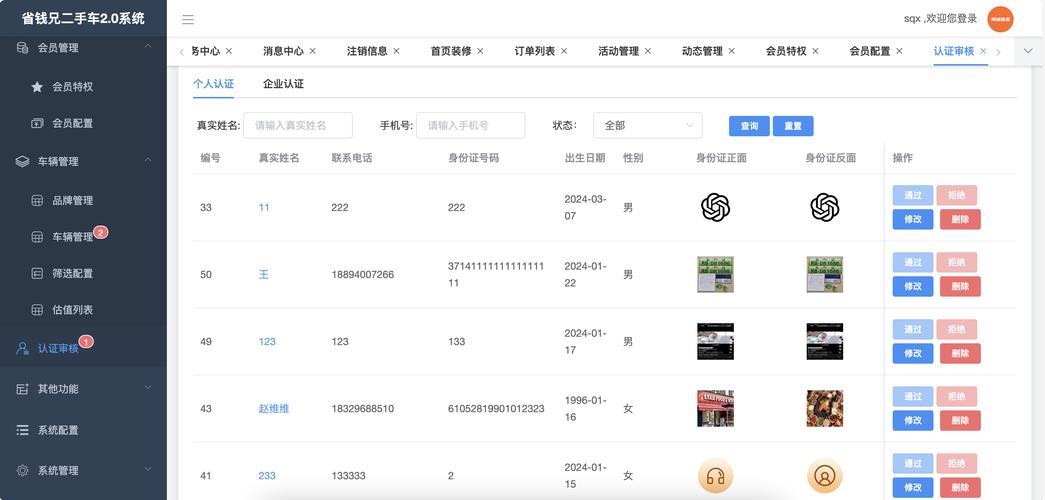The width and height of the screenshot is (1045, 500).
Task: Click the hamburger menu collapse icon
Action: tap(188, 19)
